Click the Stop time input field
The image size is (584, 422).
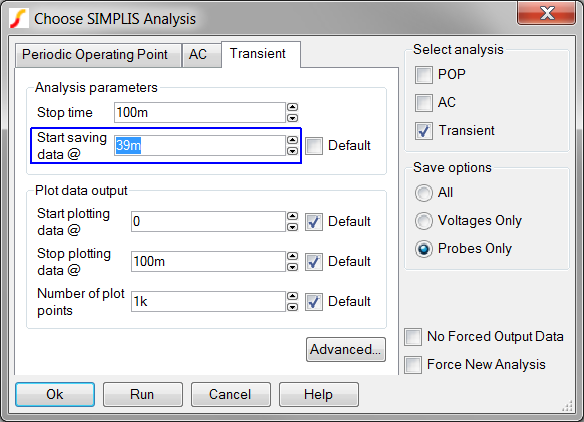tap(200, 112)
